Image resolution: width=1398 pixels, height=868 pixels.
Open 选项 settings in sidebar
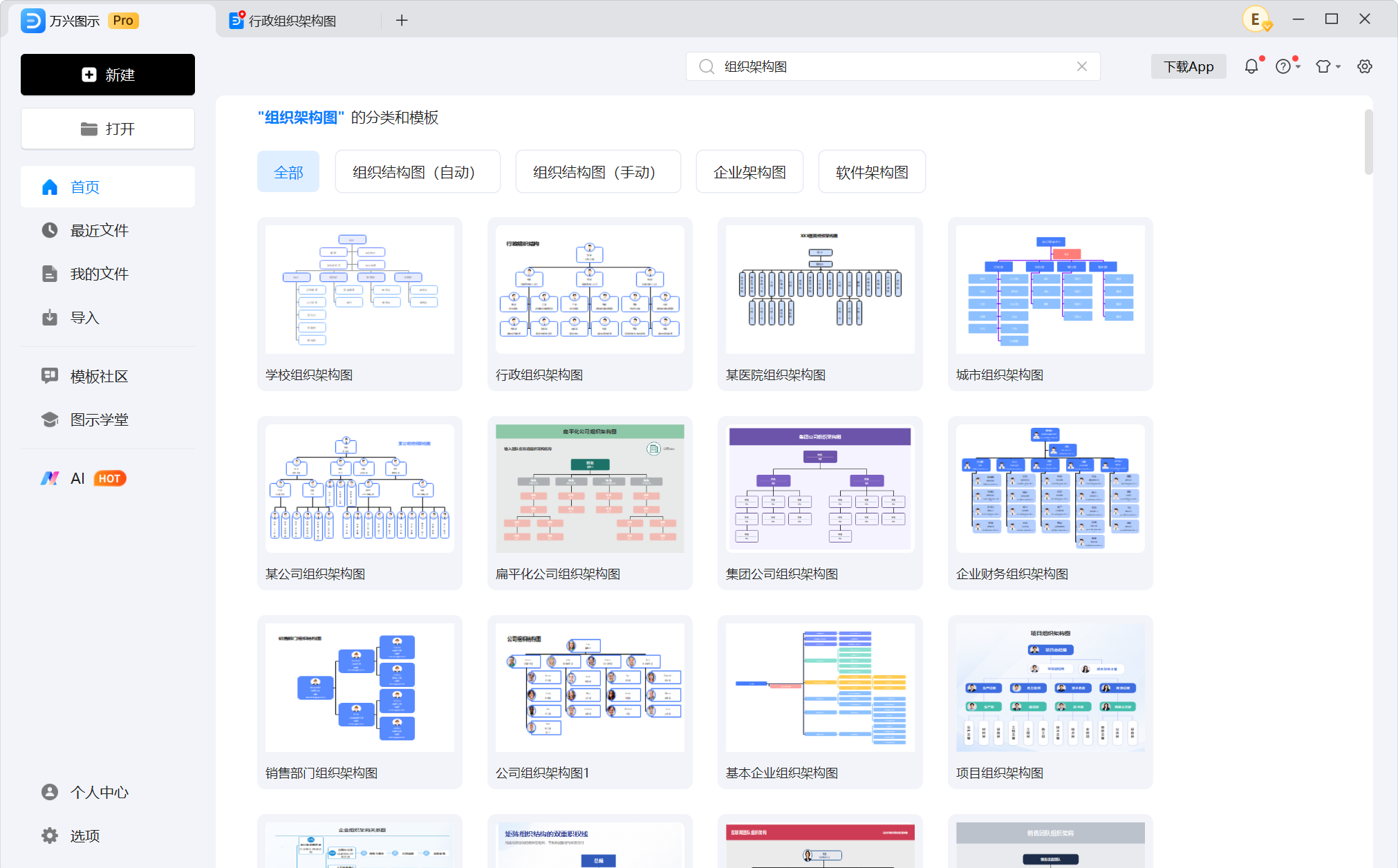click(108, 836)
